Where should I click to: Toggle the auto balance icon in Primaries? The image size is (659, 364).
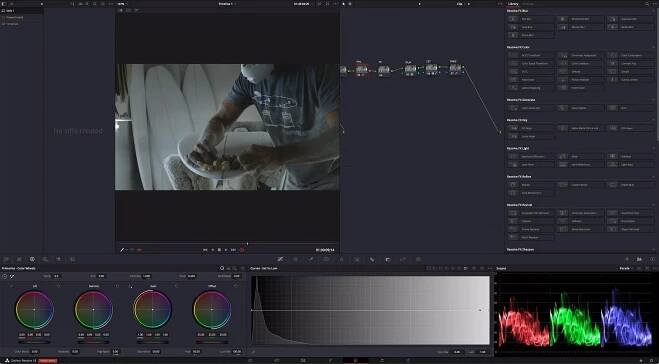[x=5, y=276]
